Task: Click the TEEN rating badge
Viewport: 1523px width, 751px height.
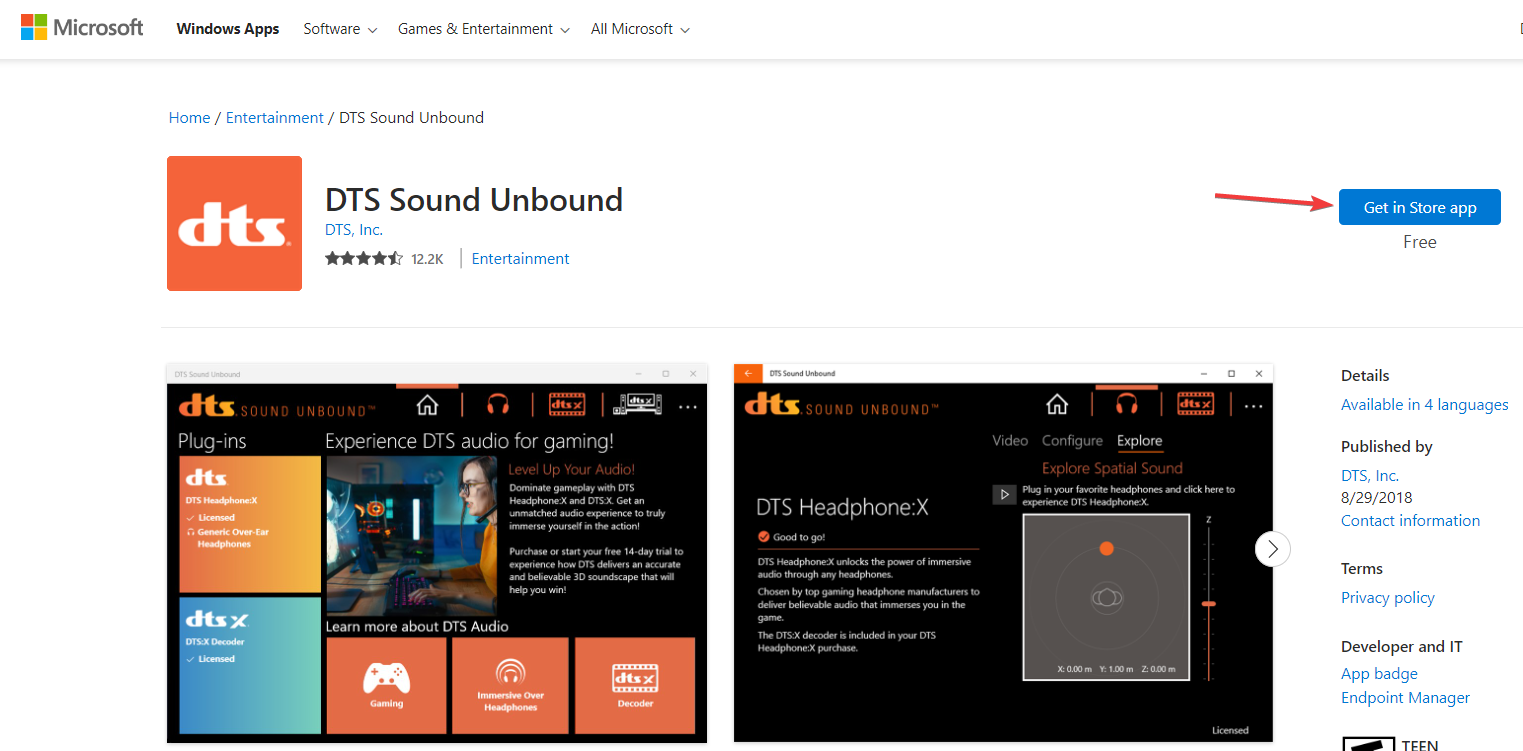Action: (1390, 744)
